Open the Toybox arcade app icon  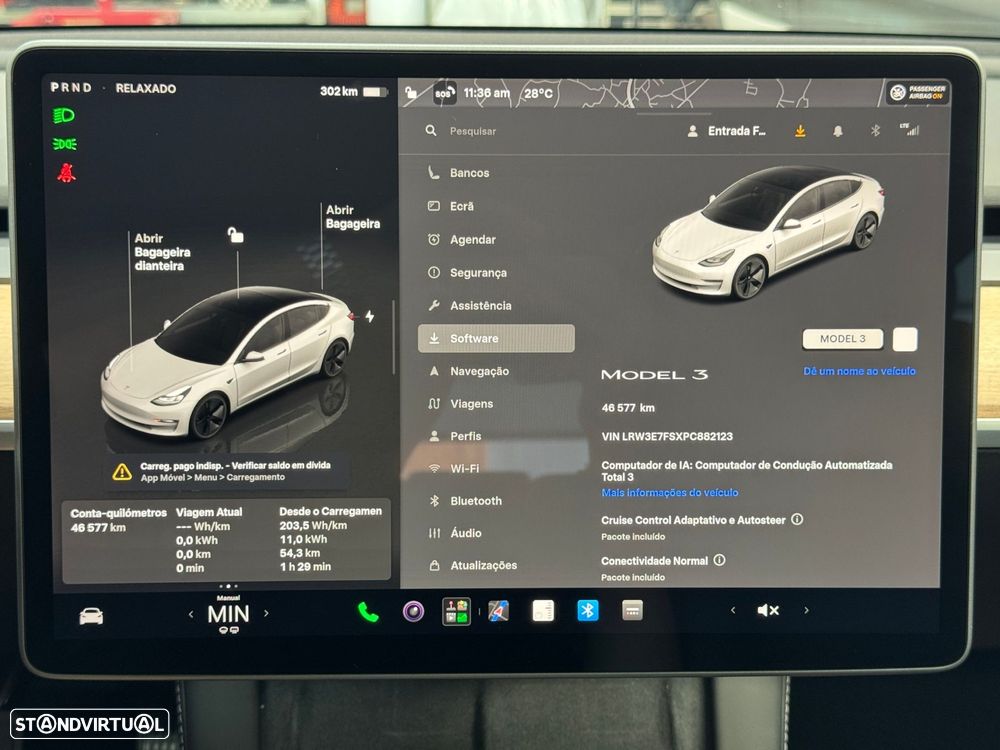tap(457, 611)
